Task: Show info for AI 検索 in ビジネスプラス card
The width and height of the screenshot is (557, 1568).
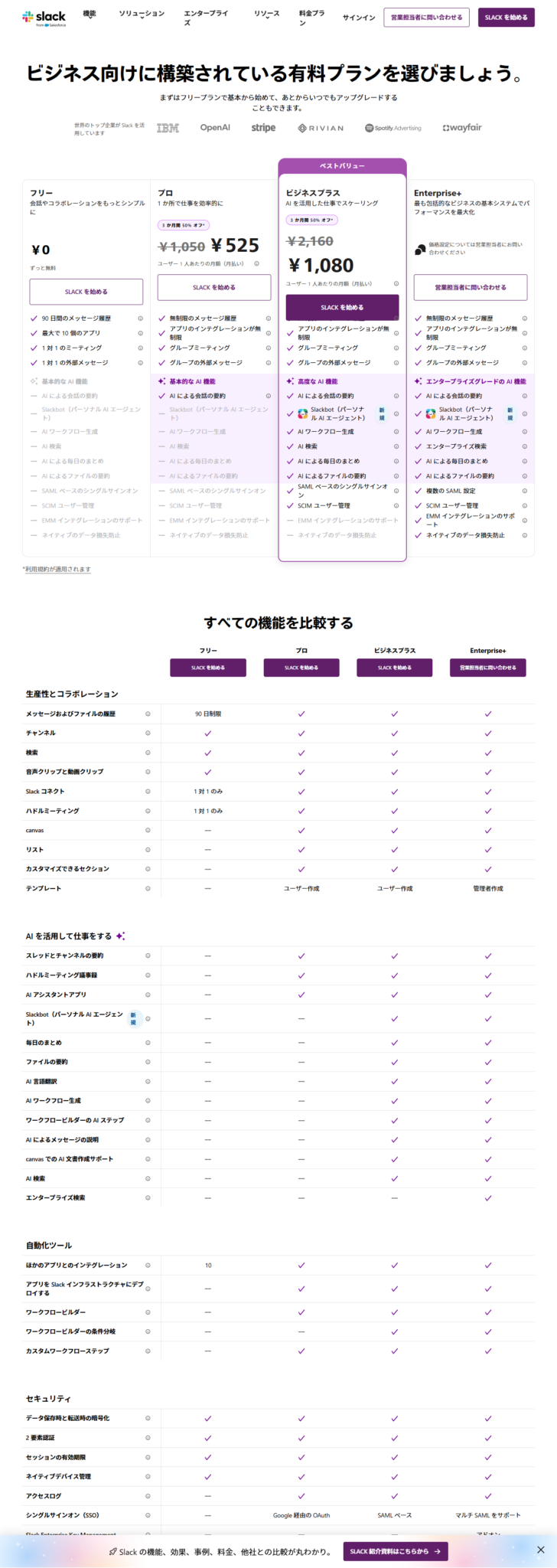Action: click(x=396, y=446)
